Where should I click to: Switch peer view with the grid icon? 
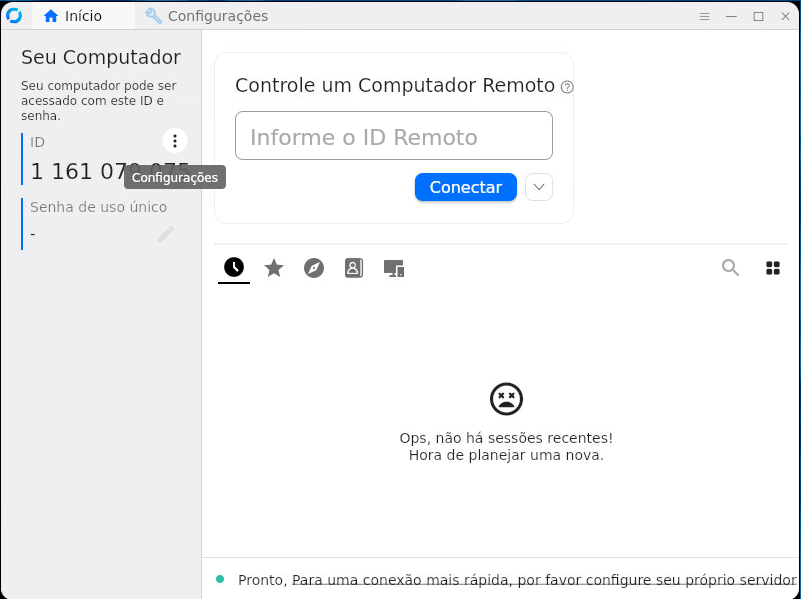[772, 267]
